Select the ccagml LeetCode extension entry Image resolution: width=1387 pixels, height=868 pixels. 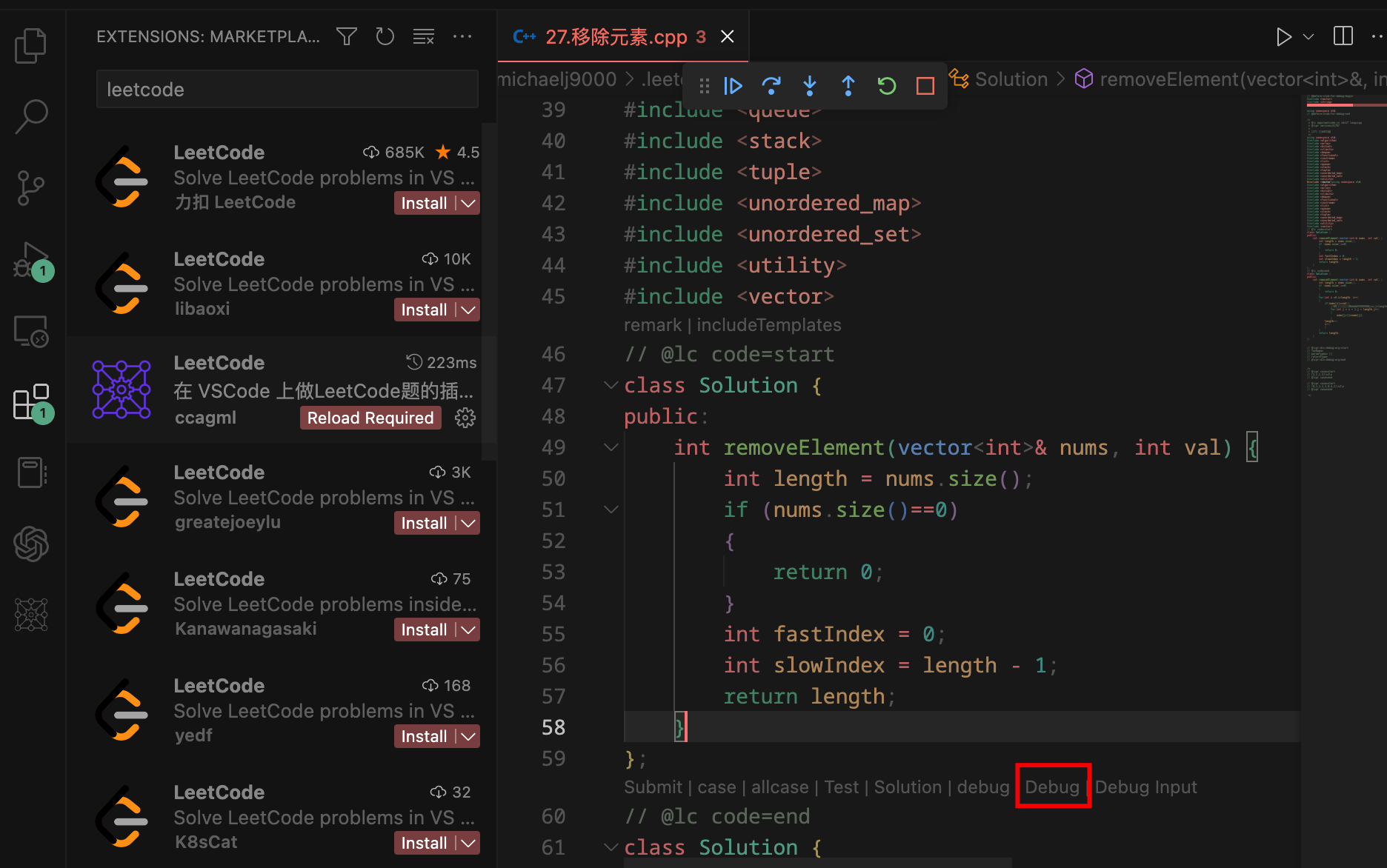(x=282, y=390)
